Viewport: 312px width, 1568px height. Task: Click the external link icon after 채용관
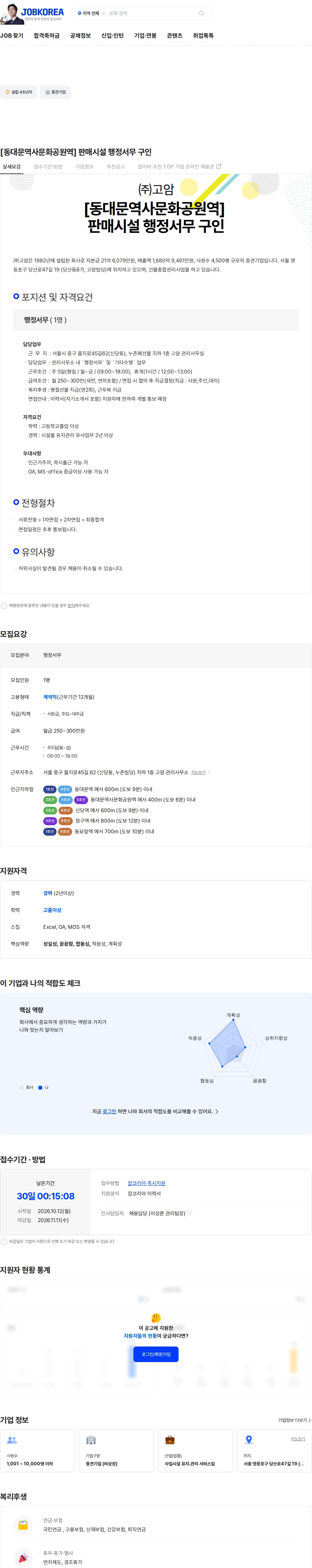pyautogui.click(x=219, y=166)
